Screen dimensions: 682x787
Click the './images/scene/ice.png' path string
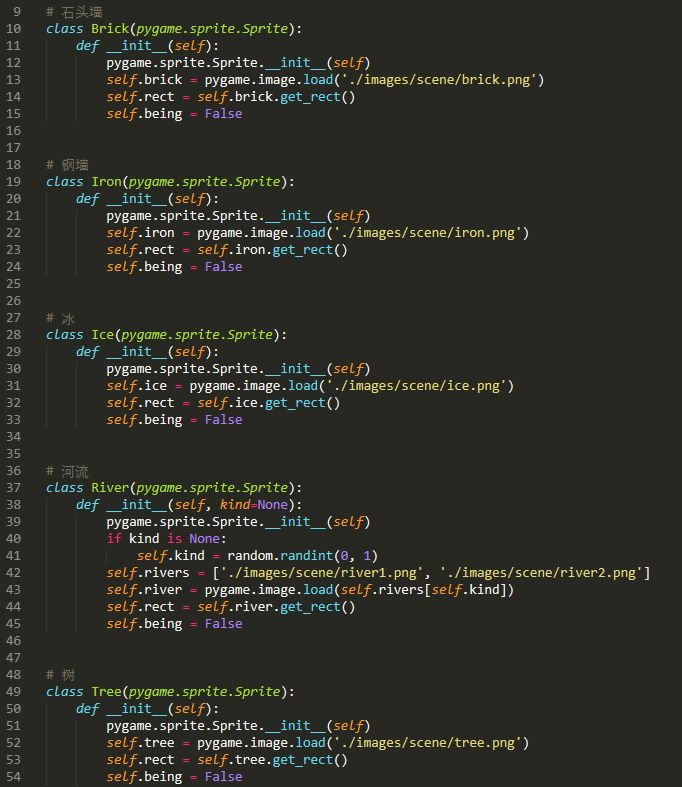click(417, 386)
